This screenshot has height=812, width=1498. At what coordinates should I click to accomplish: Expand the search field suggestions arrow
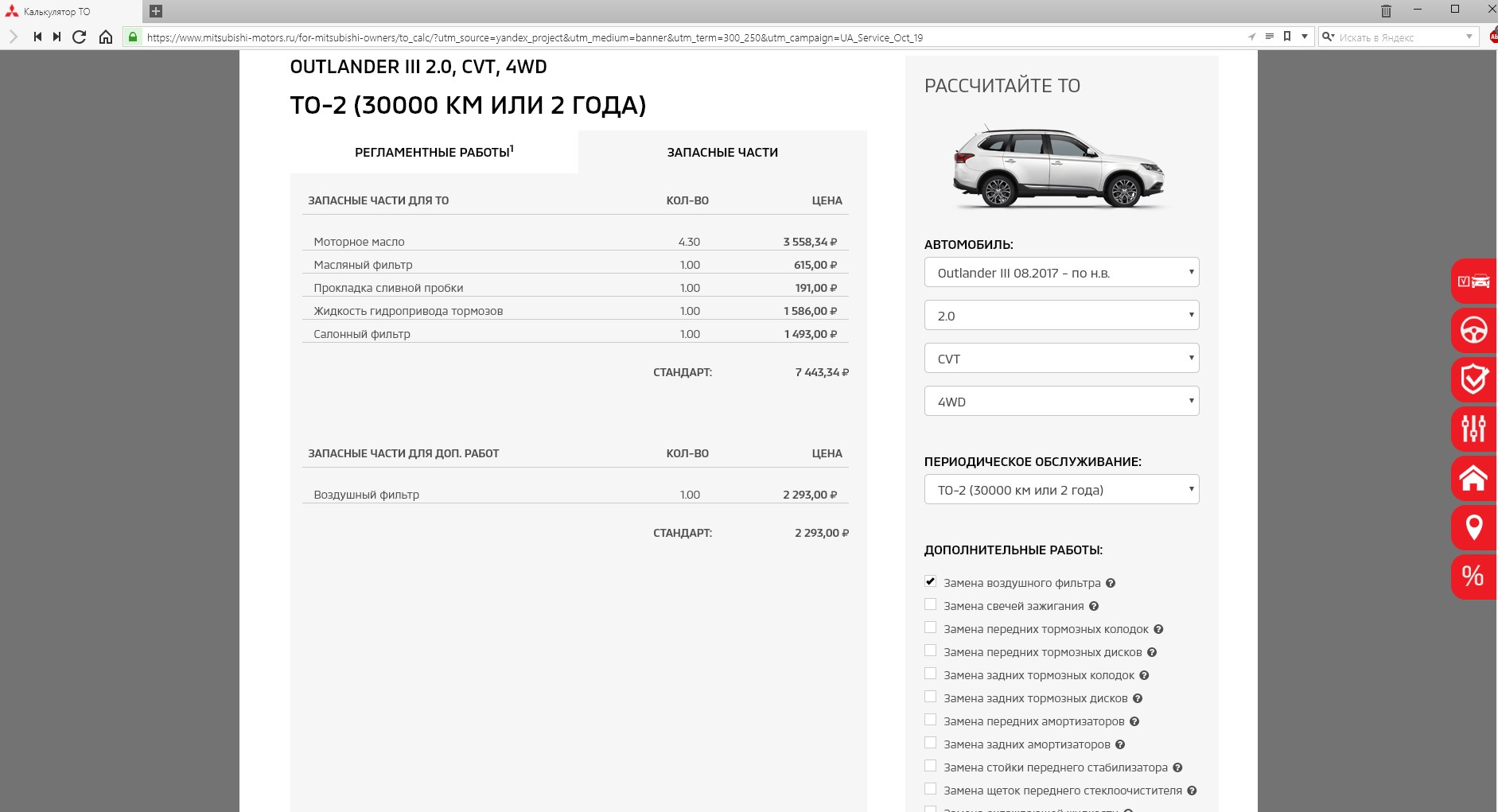point(1469,37)
